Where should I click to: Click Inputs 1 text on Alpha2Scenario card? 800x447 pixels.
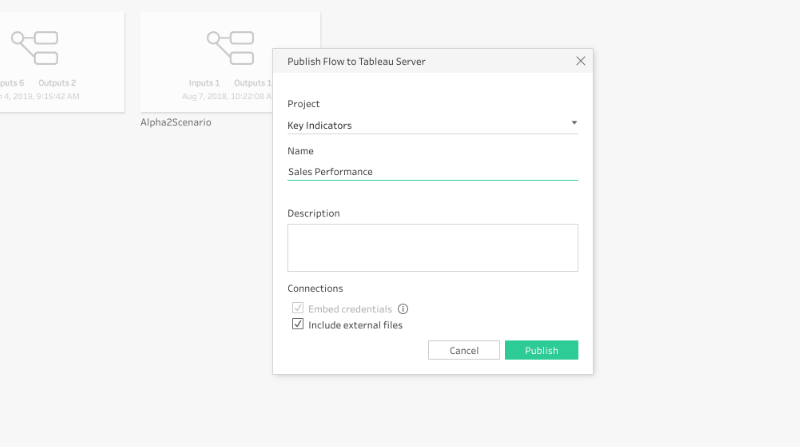click(204, 83)
